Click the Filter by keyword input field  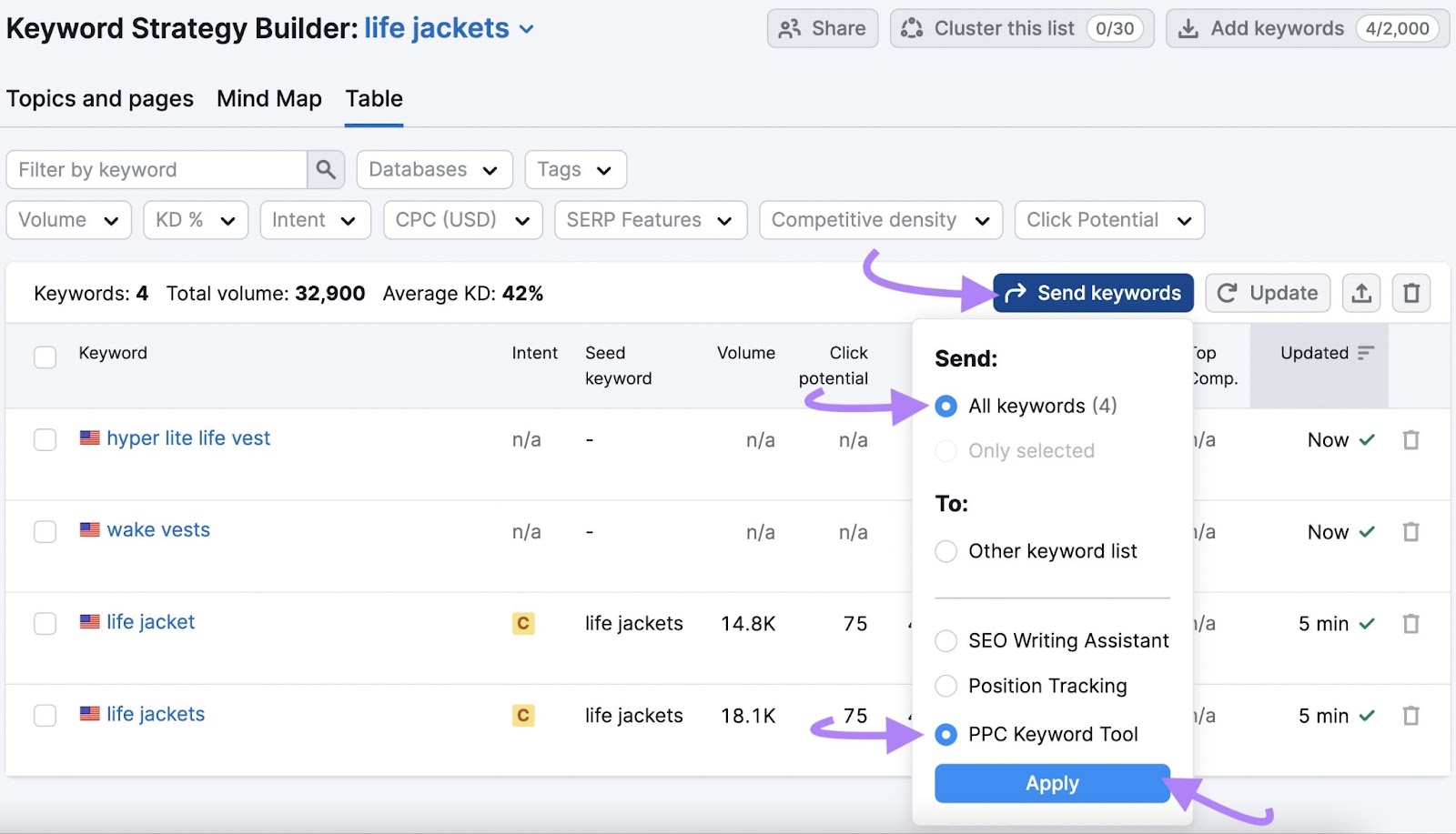[x=157, y=169]
